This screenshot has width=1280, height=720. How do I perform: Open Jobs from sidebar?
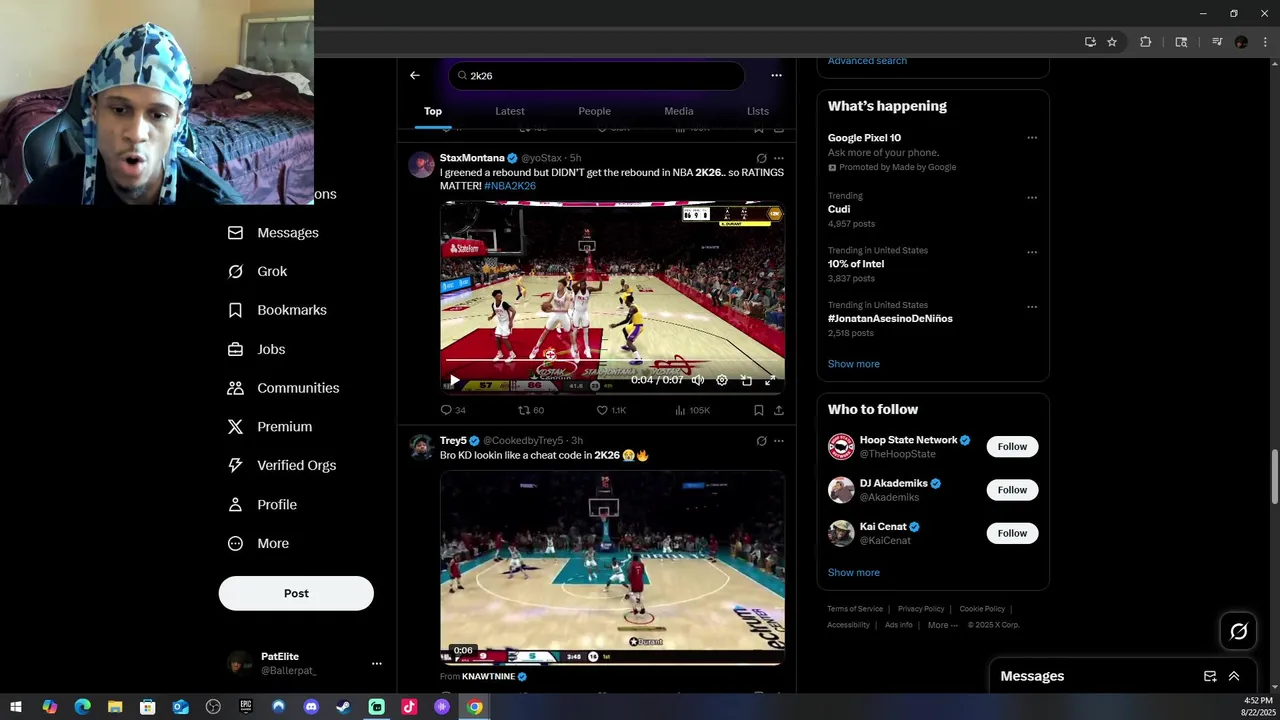click(x=256, y=349)
